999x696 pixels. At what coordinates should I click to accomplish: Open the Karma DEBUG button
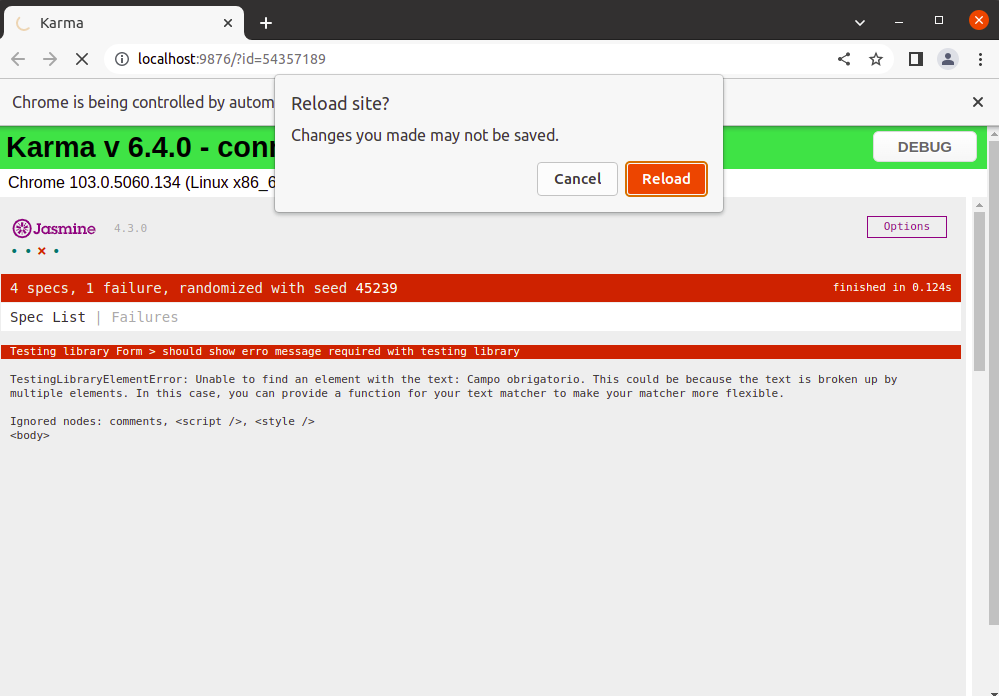point(924,147)
